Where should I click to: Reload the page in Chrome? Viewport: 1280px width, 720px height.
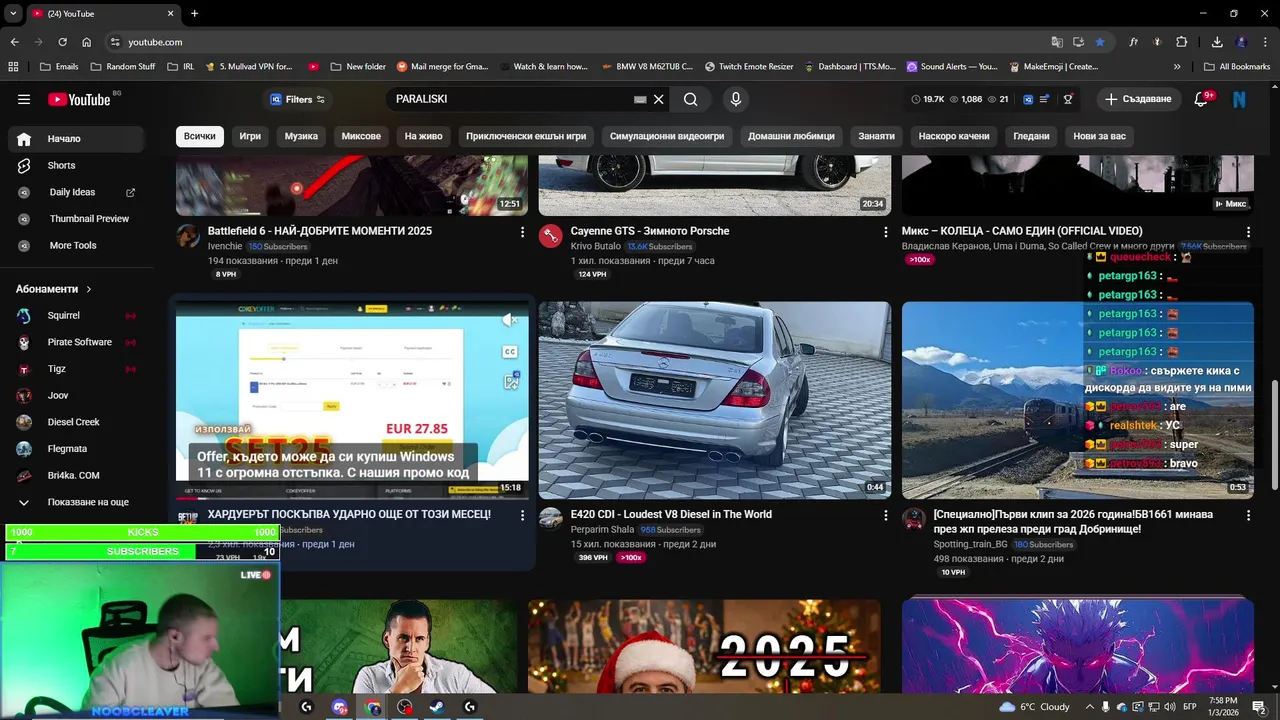click(62, 42)
